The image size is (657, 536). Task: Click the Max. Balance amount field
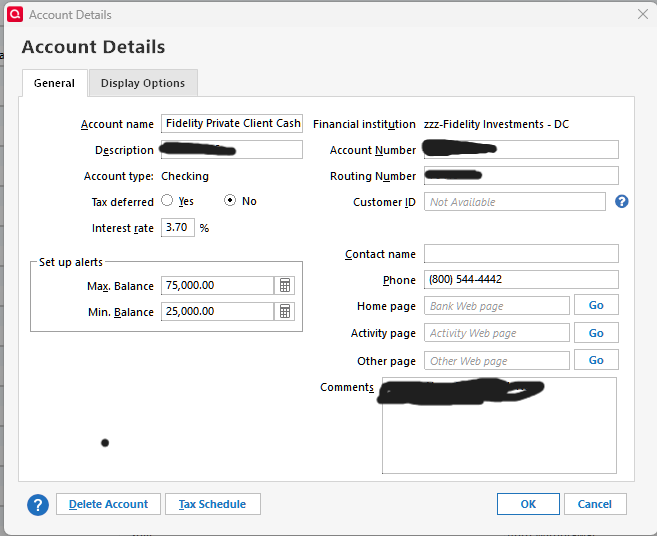coord(217,285)
